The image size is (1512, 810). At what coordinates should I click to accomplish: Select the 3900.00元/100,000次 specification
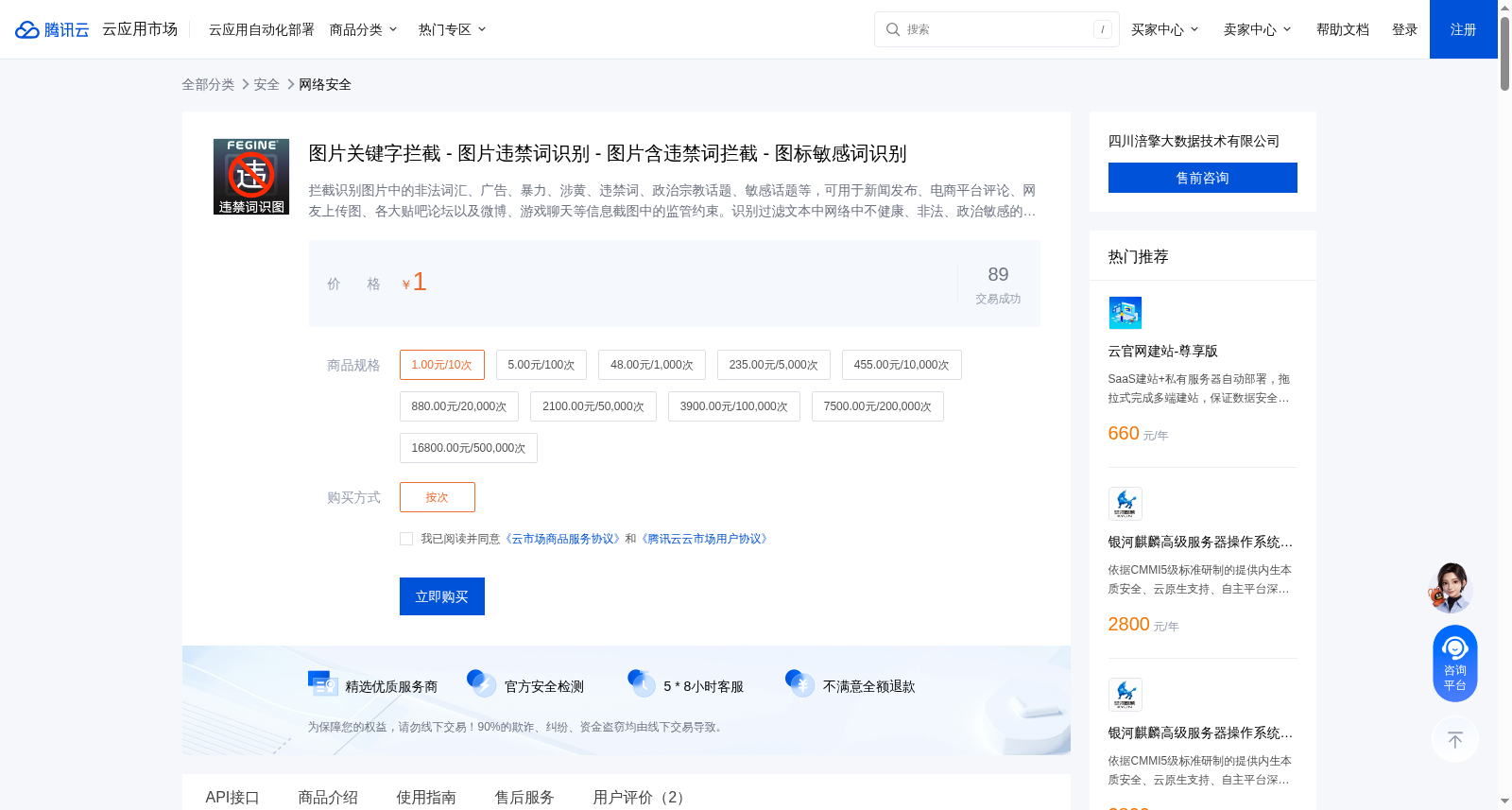coord(734,406)
